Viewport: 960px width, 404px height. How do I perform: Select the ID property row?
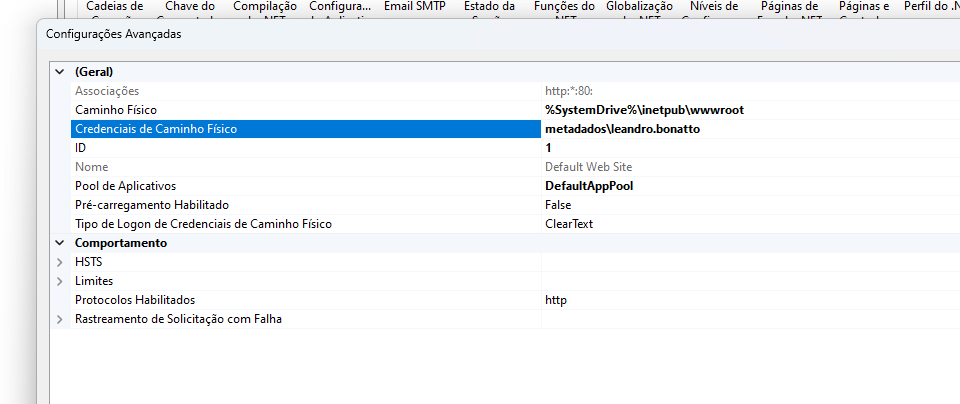[81, 148]
